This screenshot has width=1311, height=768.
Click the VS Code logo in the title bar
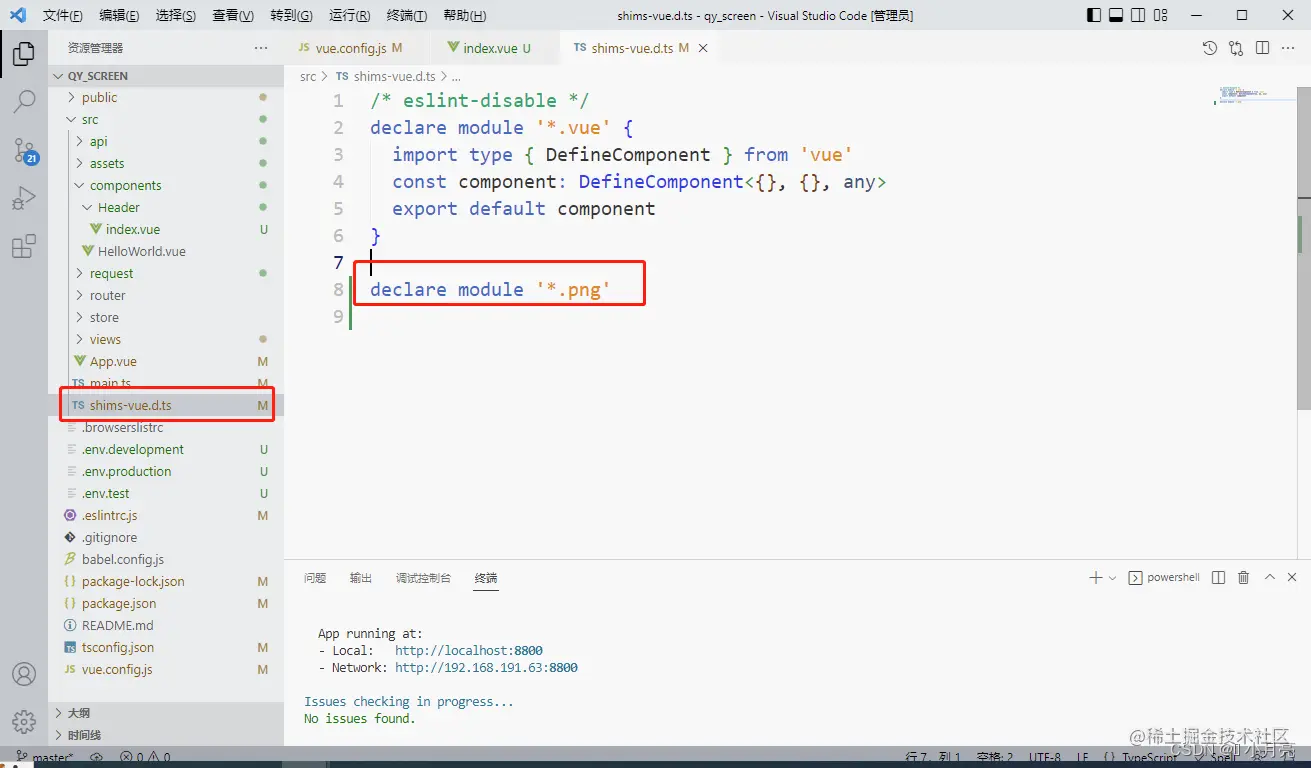(18, 15)
